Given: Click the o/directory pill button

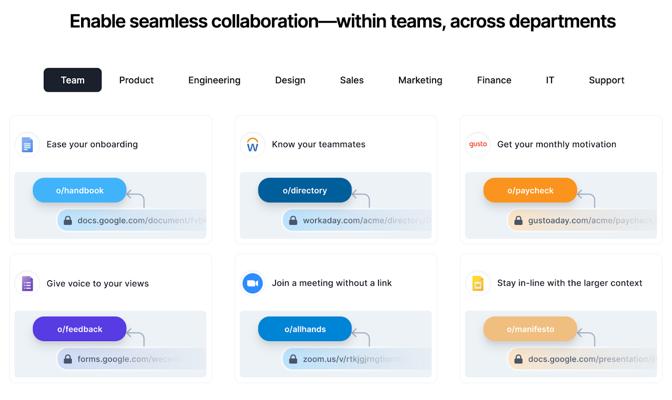Looking at the screenshot, I should (x=305, y=190).
